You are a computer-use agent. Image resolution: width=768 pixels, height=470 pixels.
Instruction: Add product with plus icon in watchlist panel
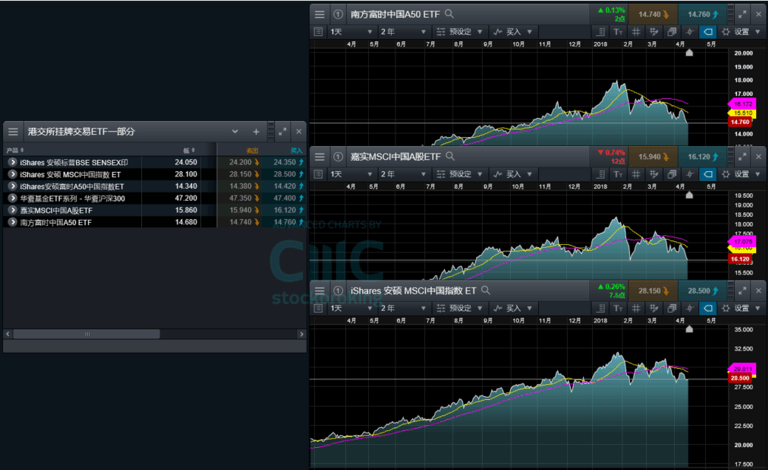[256, 132]
